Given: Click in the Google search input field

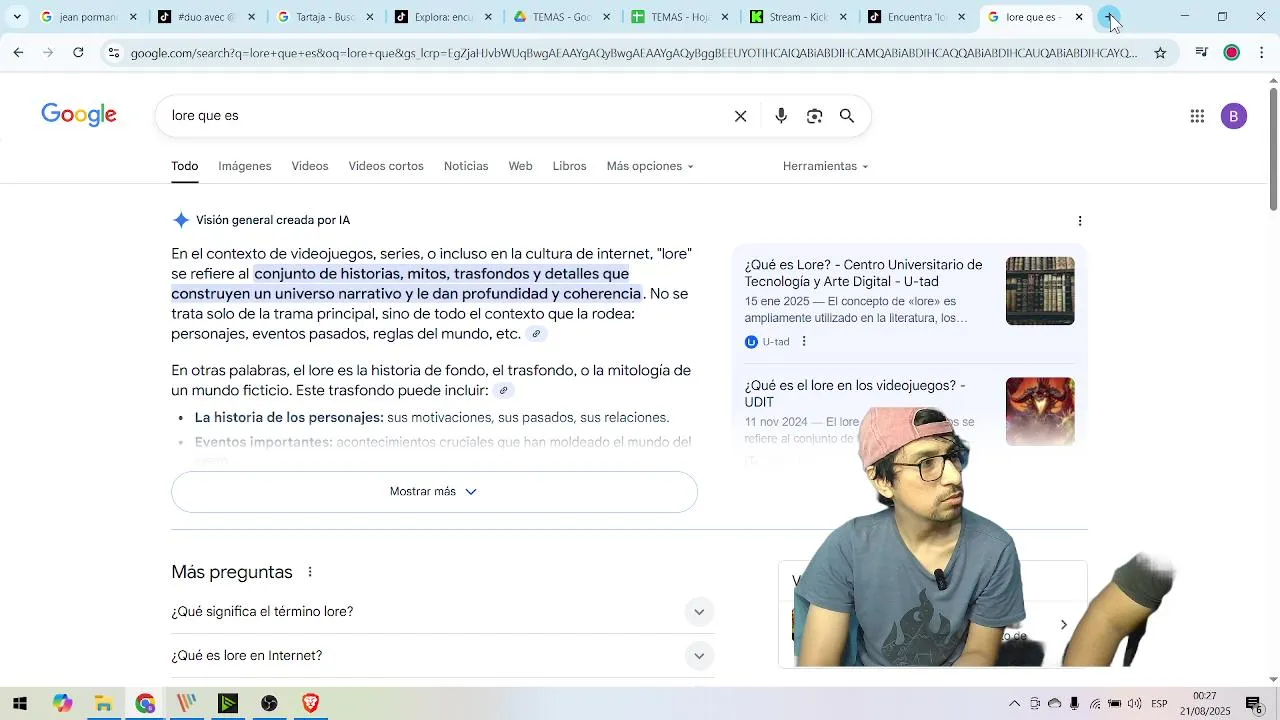Looking at the screenshot, I should click(445, 116).
